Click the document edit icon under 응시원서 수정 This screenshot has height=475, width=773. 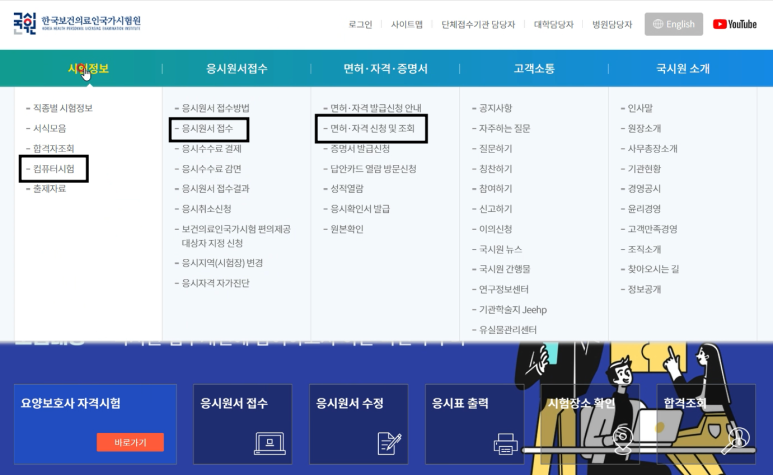click(391, 441)
